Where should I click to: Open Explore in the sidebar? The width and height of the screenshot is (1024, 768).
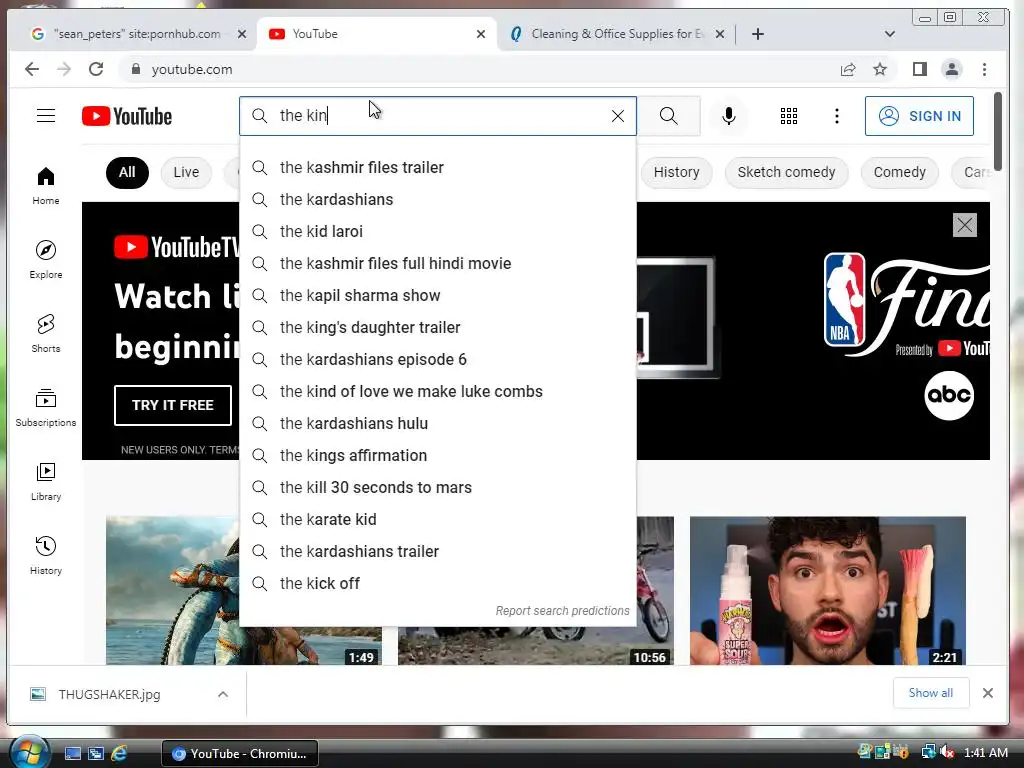pos(46,259)
